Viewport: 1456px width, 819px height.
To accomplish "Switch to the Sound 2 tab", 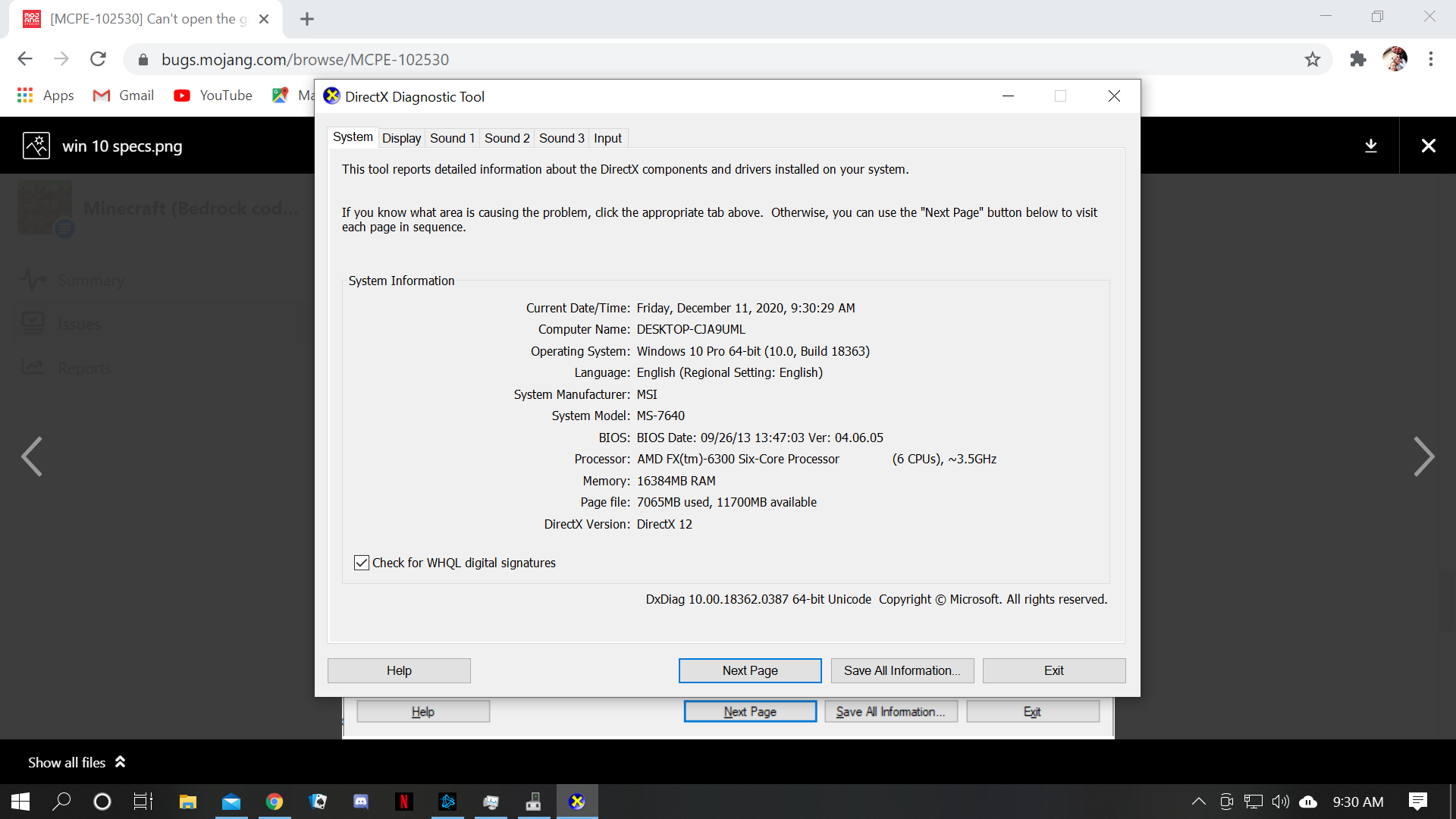I will 507,138.
